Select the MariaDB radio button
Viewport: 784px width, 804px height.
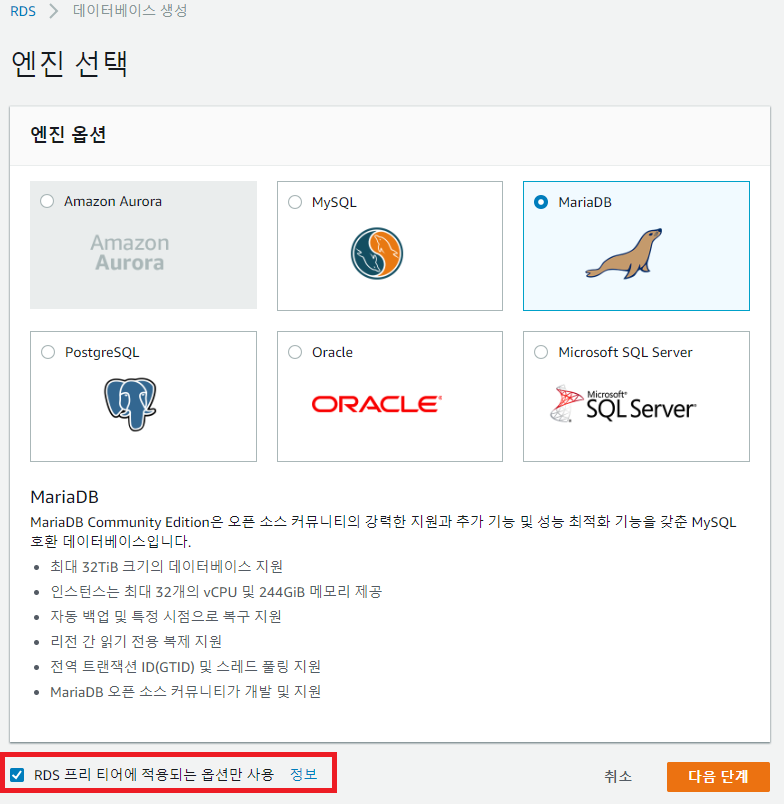click(541, 202)
